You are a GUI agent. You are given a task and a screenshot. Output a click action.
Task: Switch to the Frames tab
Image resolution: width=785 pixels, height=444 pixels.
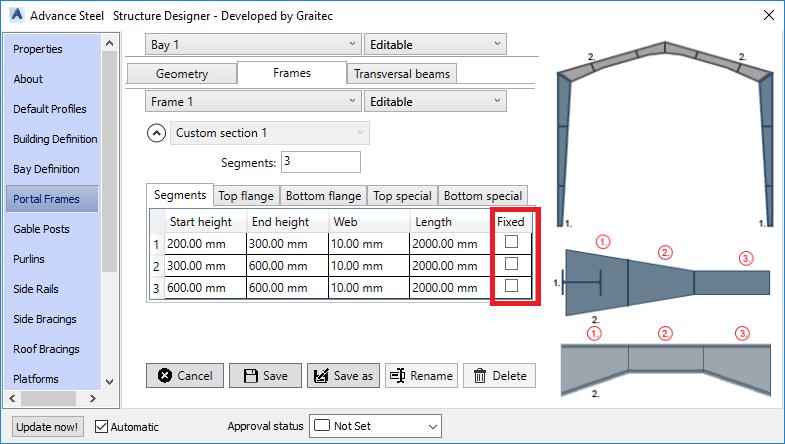point(292,73)
